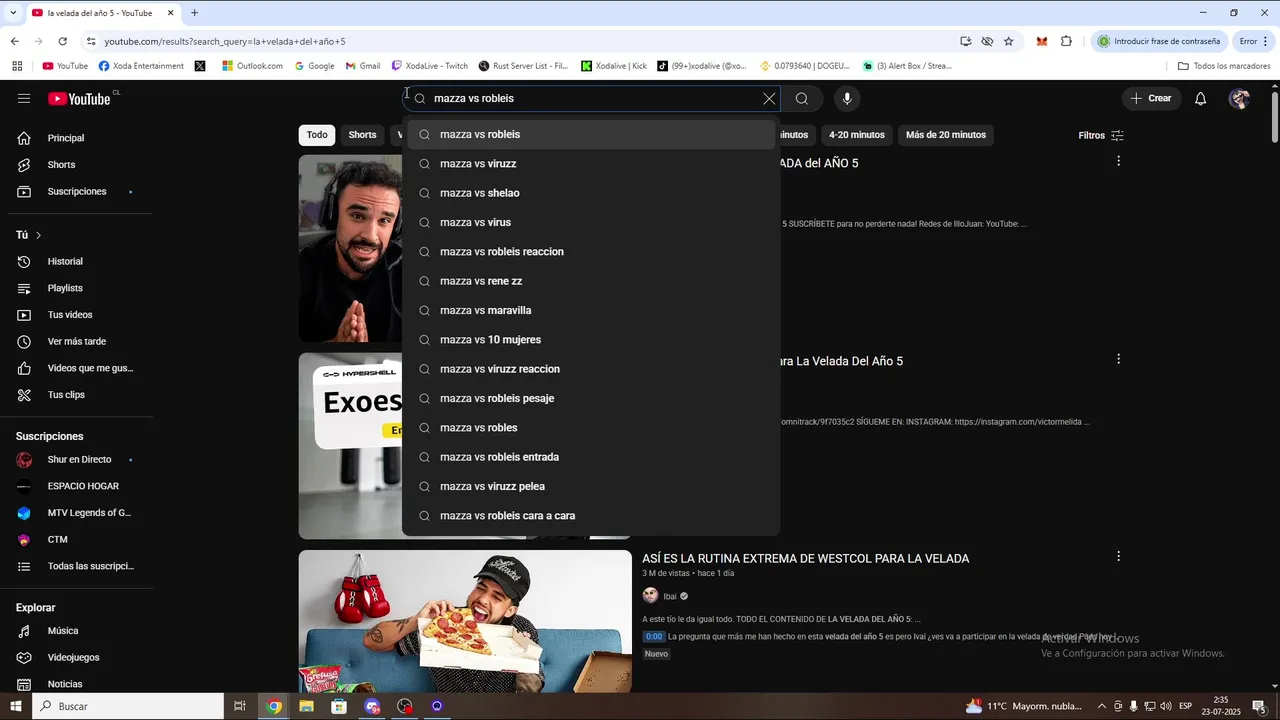
Task: Select the Más de 20 minutos chip
Action: pos(946,135)
